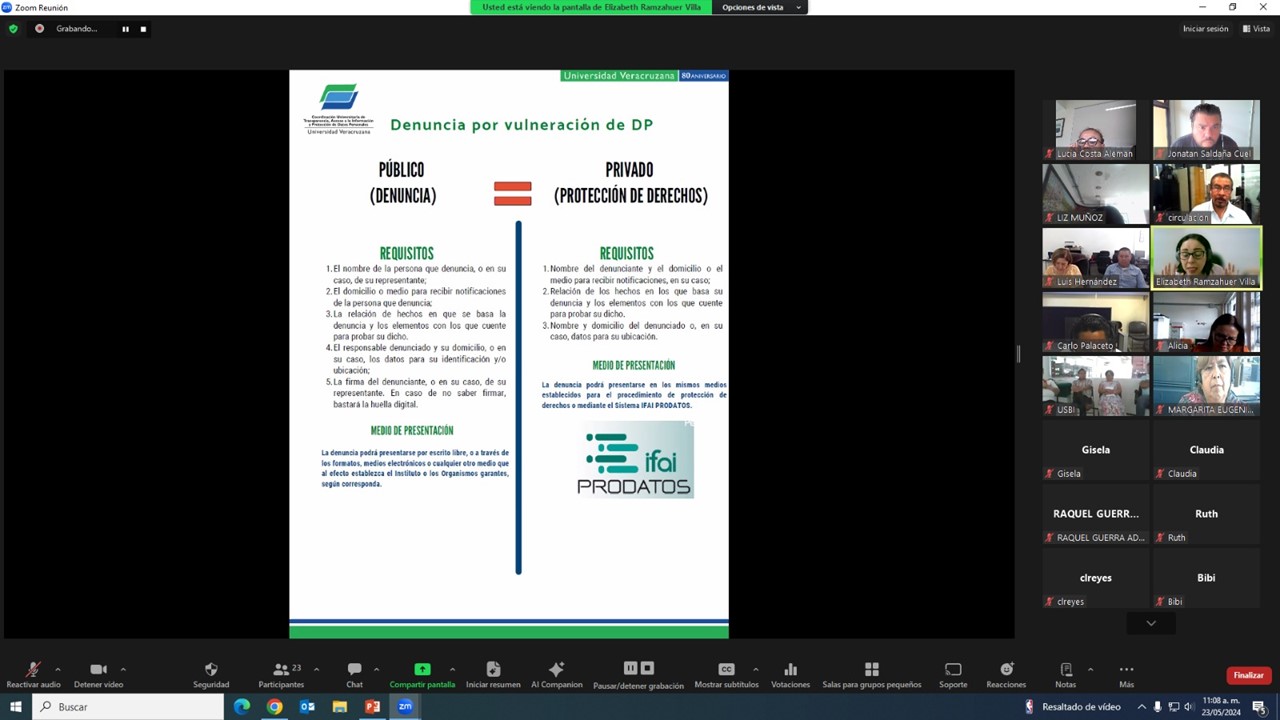
Task: Pause the recording in the top bar
Action: pos(125,29)
